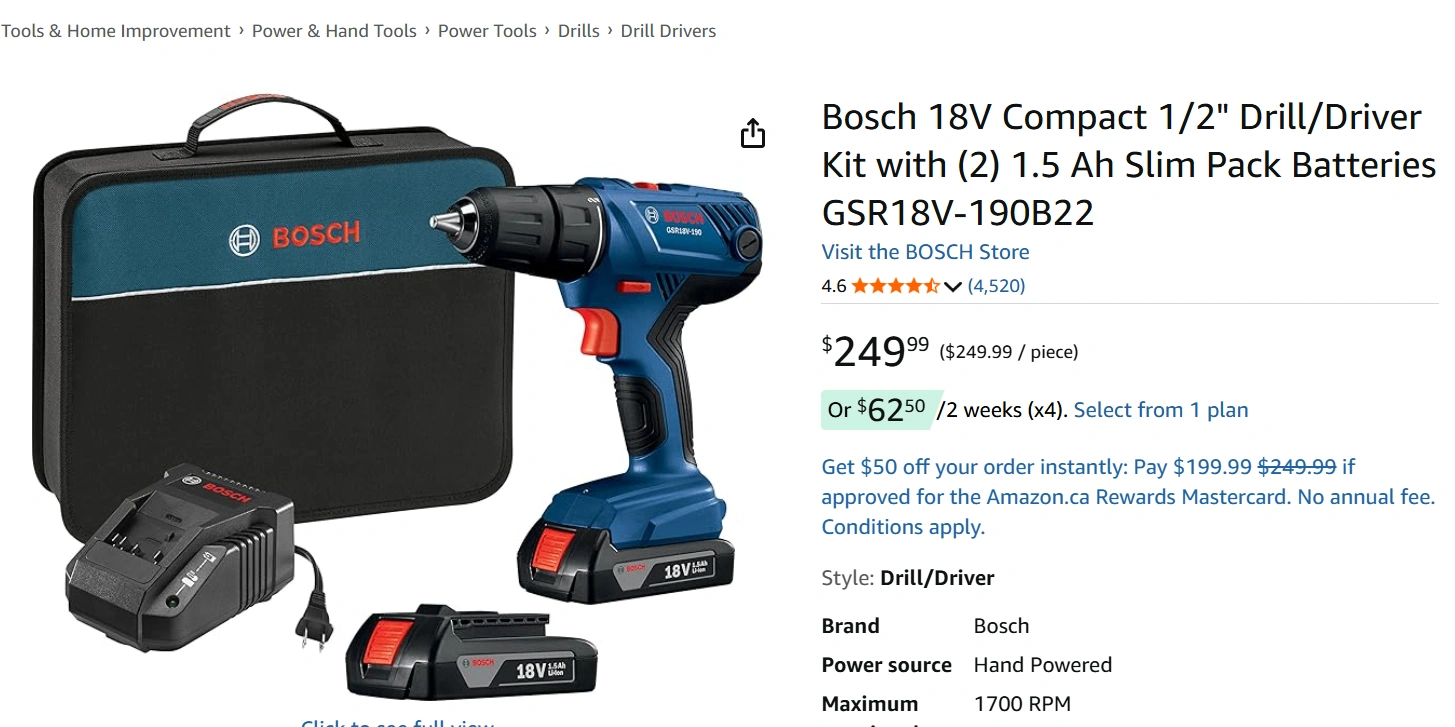
Task: Click the orange star rating icons
Action: coord(896,286)
